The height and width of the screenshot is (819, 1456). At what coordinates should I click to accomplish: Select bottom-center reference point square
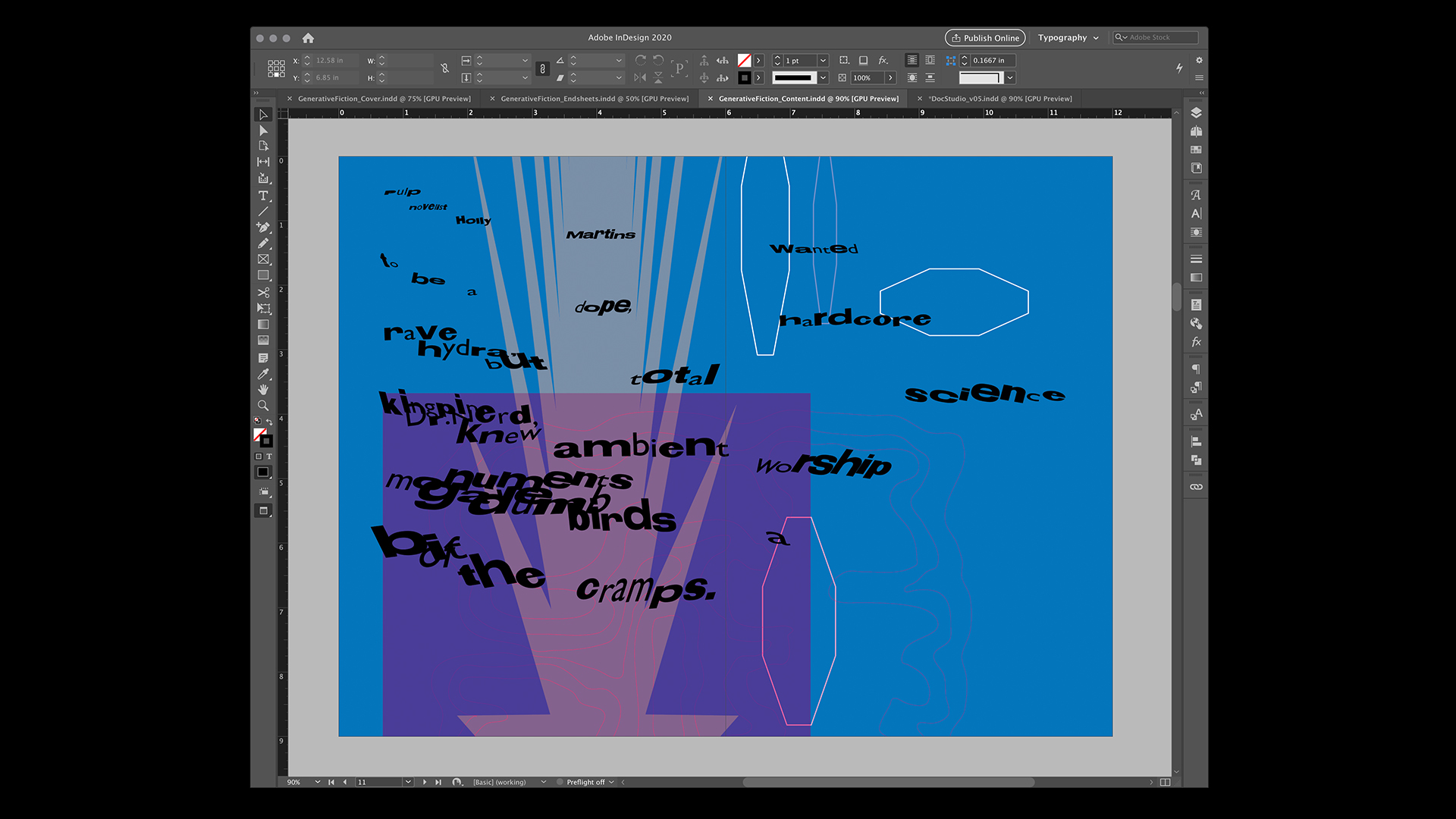pyautogui.click(x=276, y=75)
